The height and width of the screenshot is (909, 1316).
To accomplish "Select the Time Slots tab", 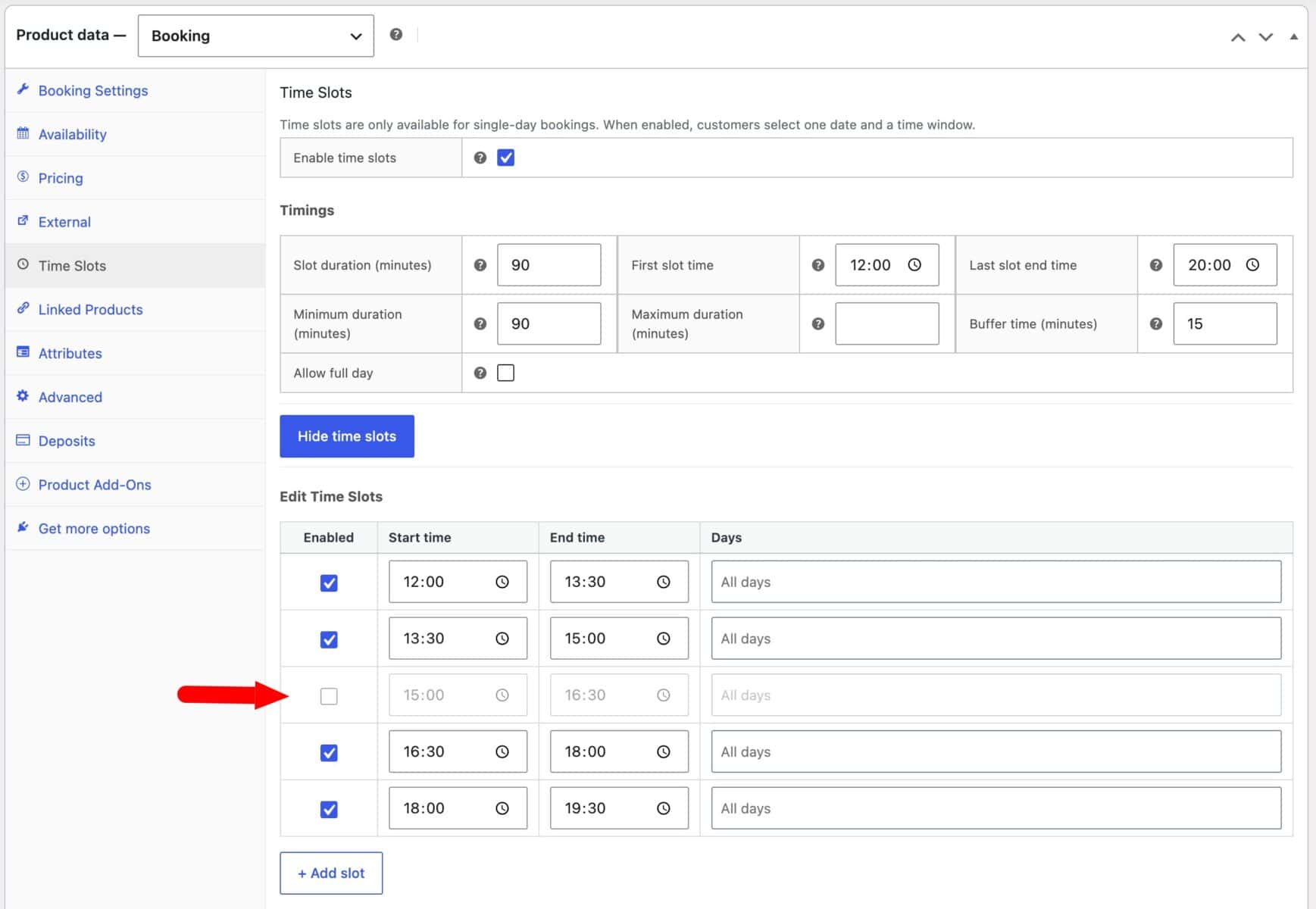I will 135,265.
